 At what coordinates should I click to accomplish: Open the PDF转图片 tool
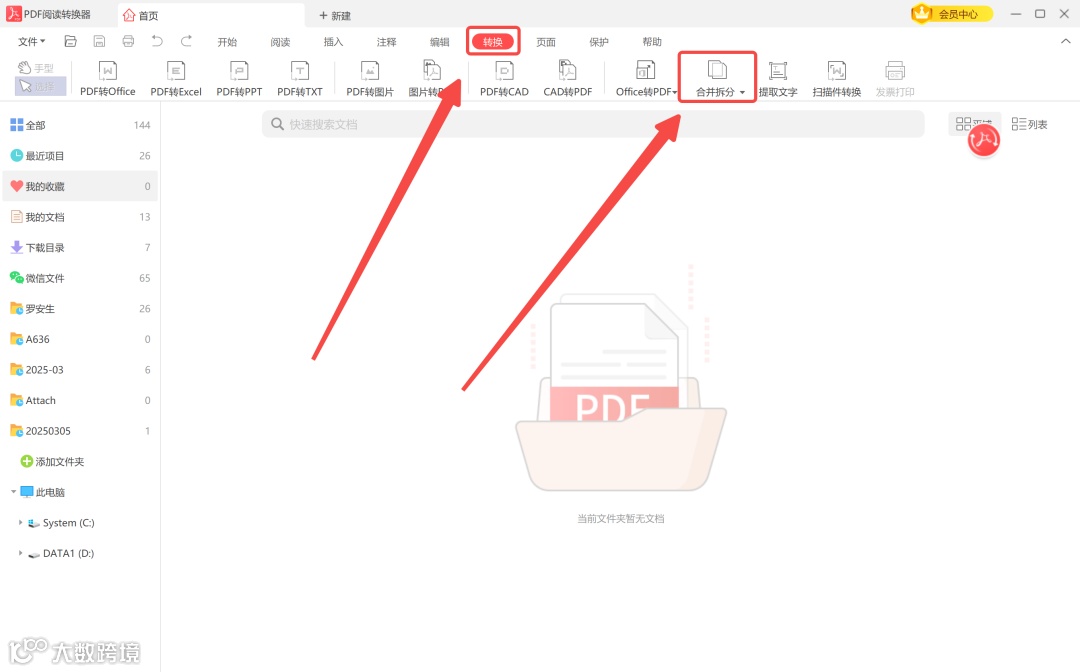(370, 78)
